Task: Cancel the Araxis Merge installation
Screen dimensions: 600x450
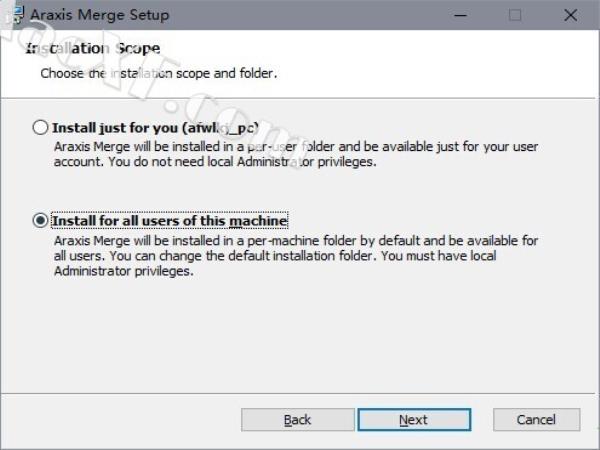Action: tap(536, 420)
